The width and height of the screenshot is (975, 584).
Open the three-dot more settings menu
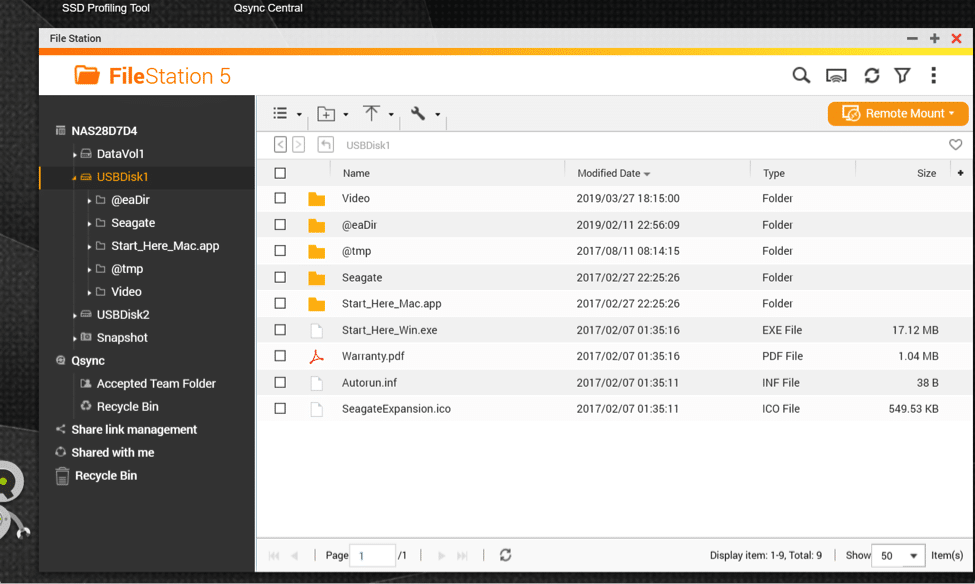pyautogui.click(x=933, y=76)
